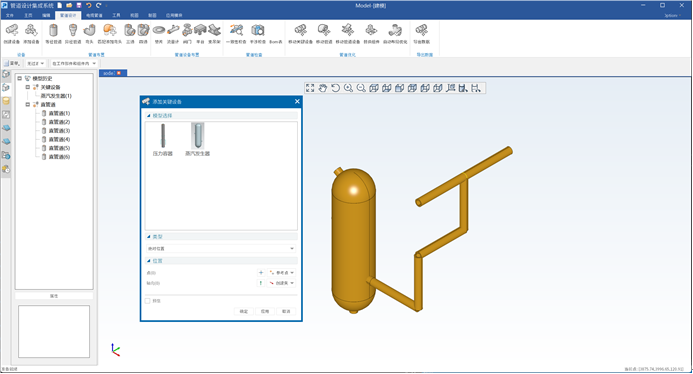Click 应用 in the dialog
The image size is (693, 374).
[x=265, y=311]
